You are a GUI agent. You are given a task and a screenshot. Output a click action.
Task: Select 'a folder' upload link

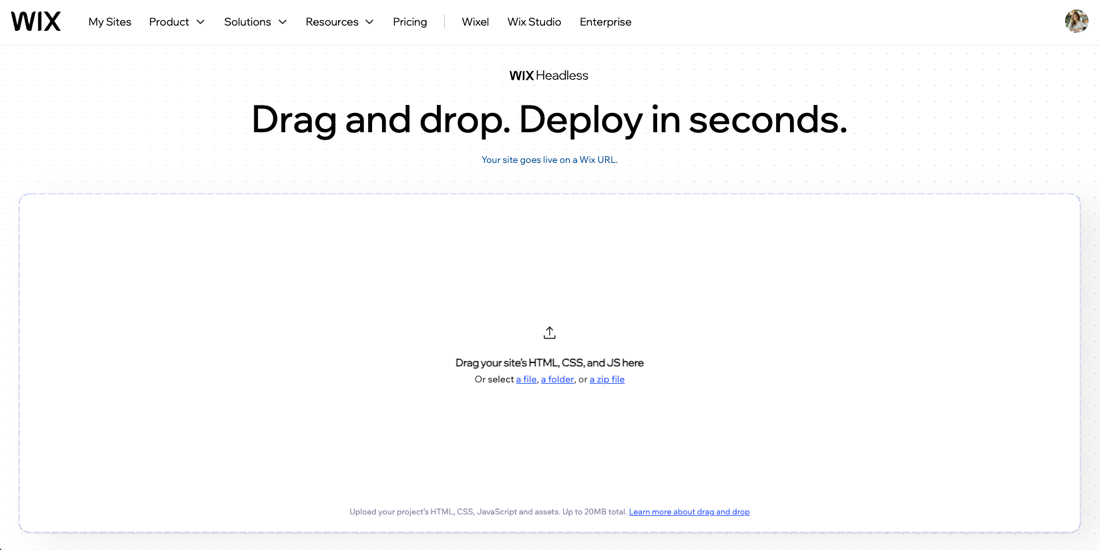557,380
